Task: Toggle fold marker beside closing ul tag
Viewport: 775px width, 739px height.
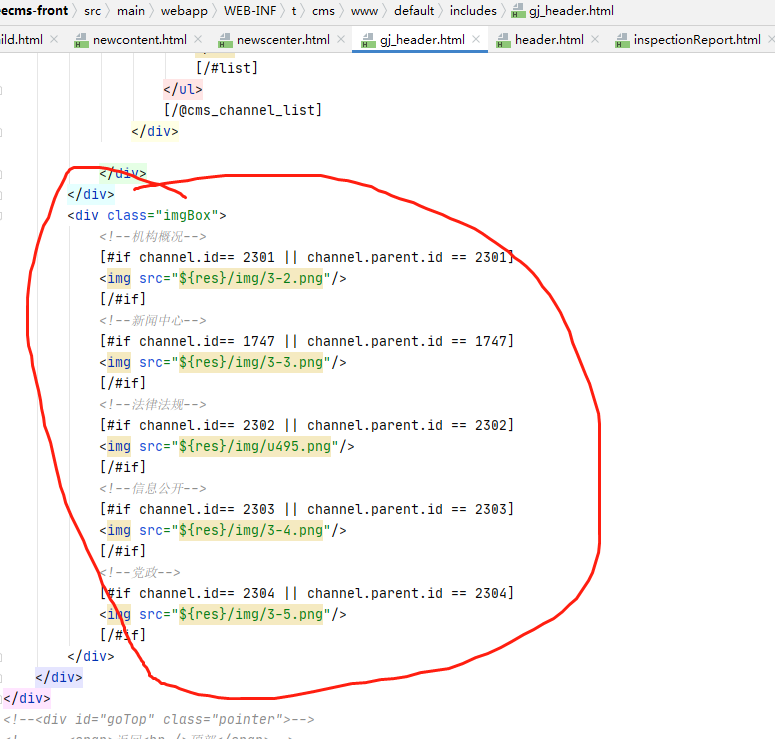Action: pyautogui.click(x=3, y=89)
